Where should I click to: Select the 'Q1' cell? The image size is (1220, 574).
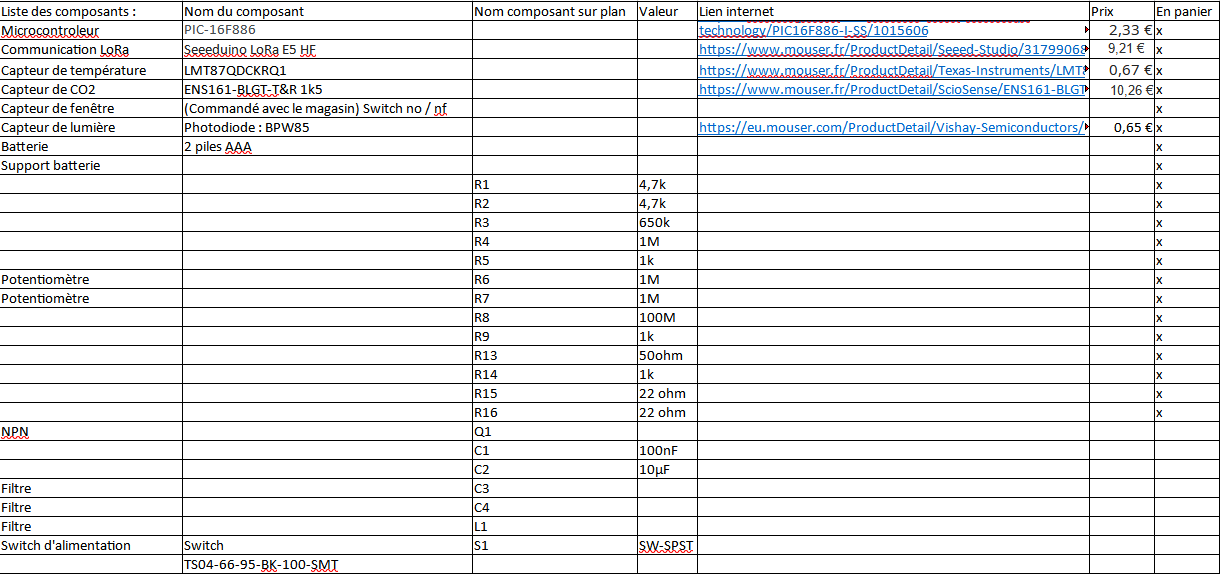point(554,431)
